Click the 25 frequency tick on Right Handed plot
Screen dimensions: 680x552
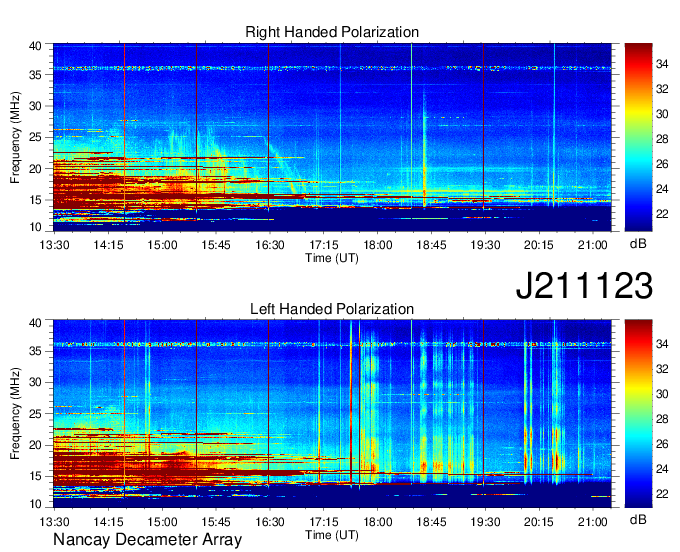click(35, 137)
